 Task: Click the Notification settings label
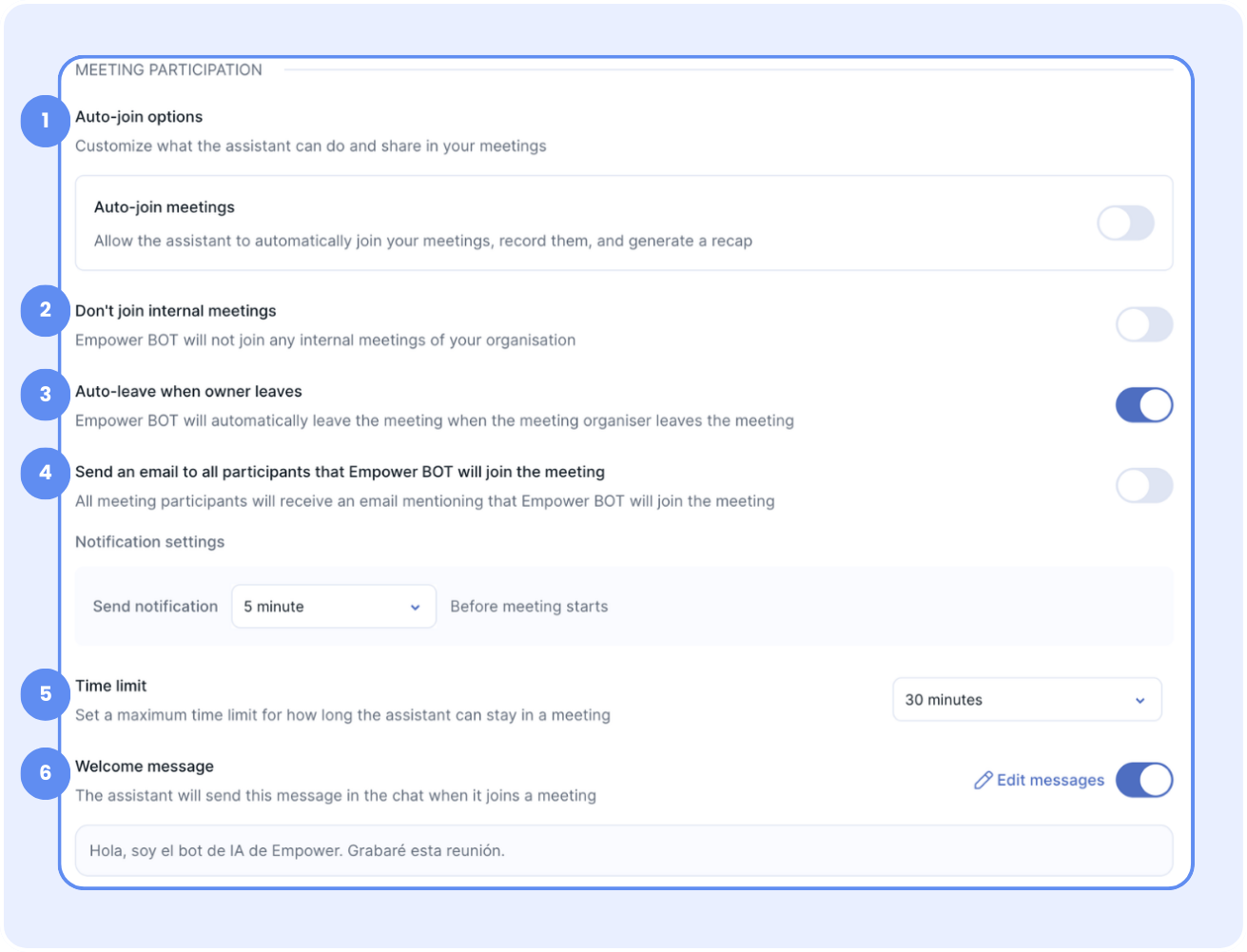point(150,542)
